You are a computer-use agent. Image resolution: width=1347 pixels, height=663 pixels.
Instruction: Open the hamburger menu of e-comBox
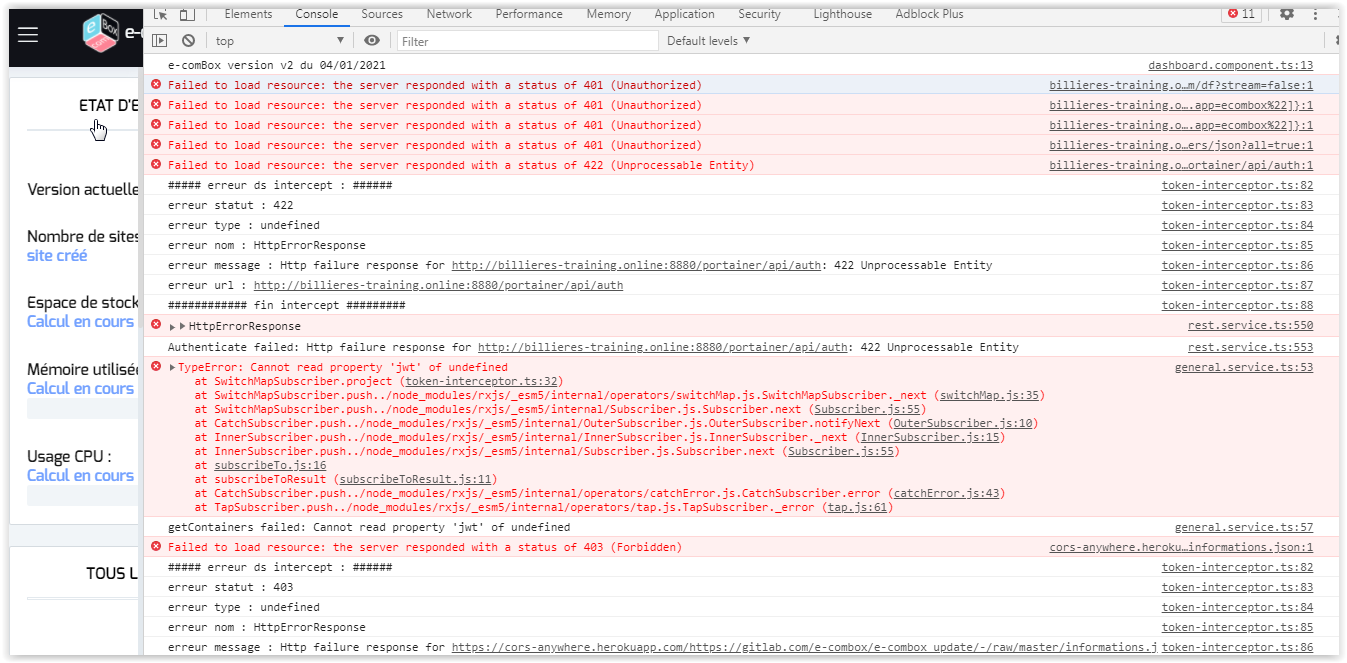pos(28,34)
